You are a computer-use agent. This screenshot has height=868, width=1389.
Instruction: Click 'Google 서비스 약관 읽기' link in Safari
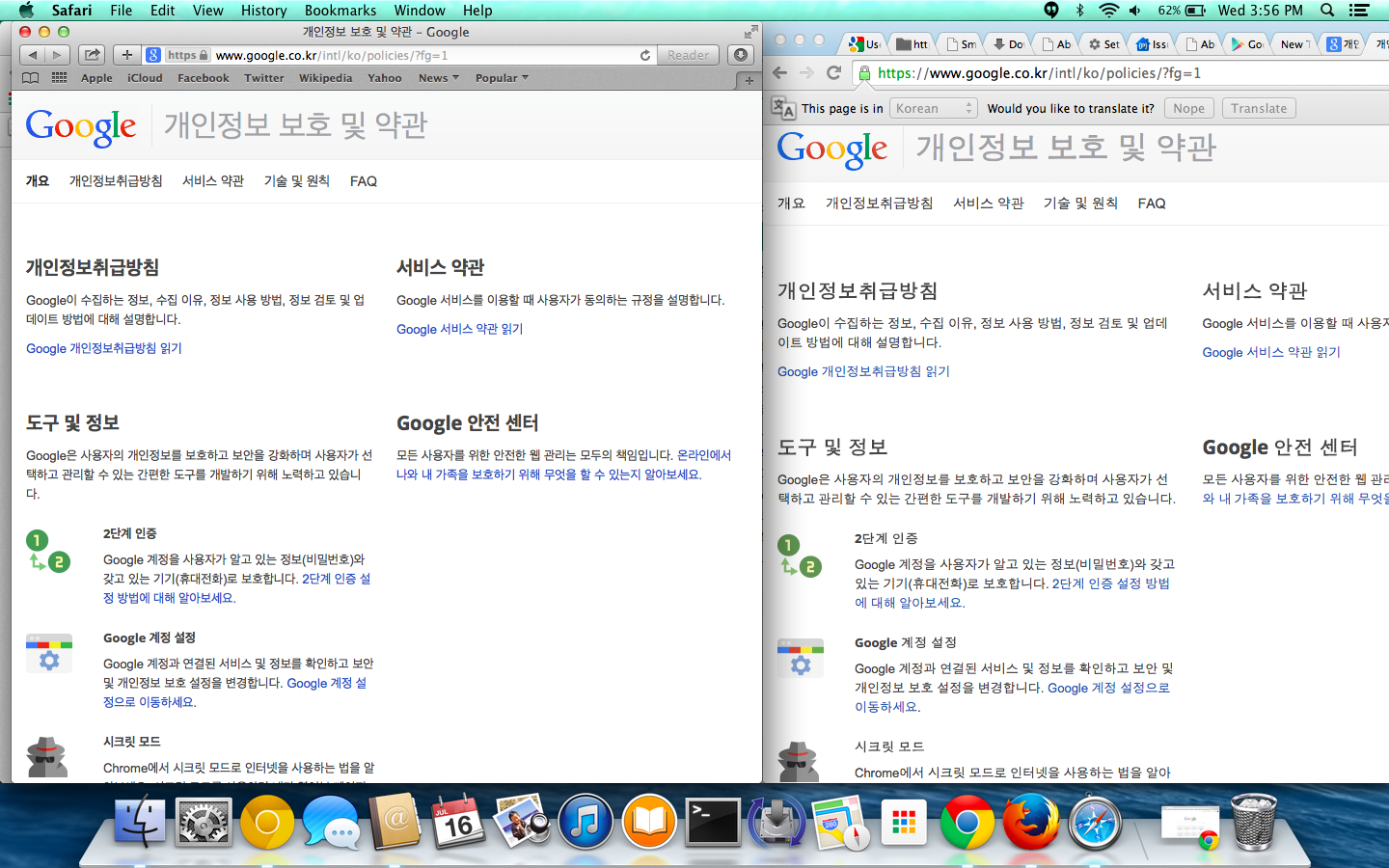(460, 329)
